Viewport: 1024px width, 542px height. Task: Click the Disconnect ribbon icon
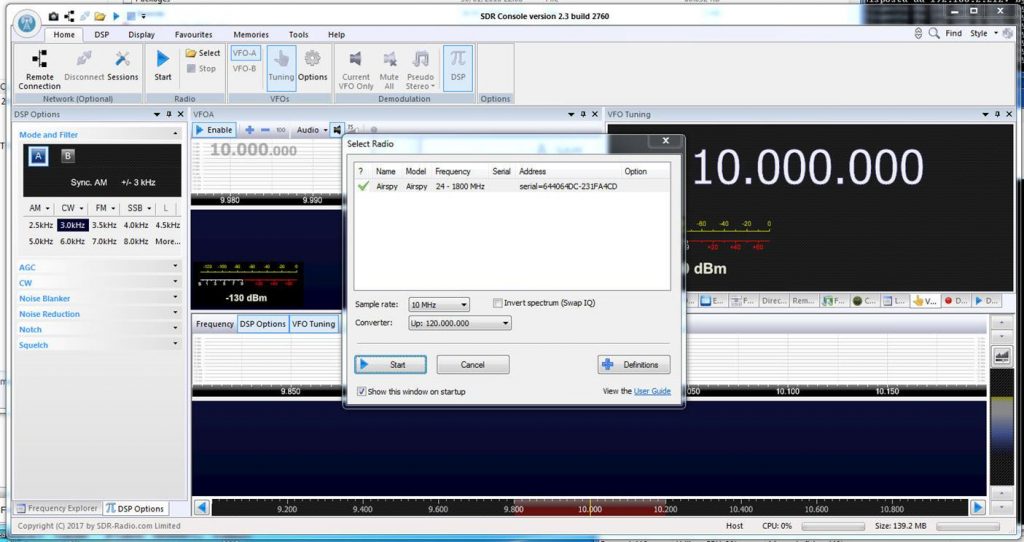pyautogui.click(x=84, y=66)
